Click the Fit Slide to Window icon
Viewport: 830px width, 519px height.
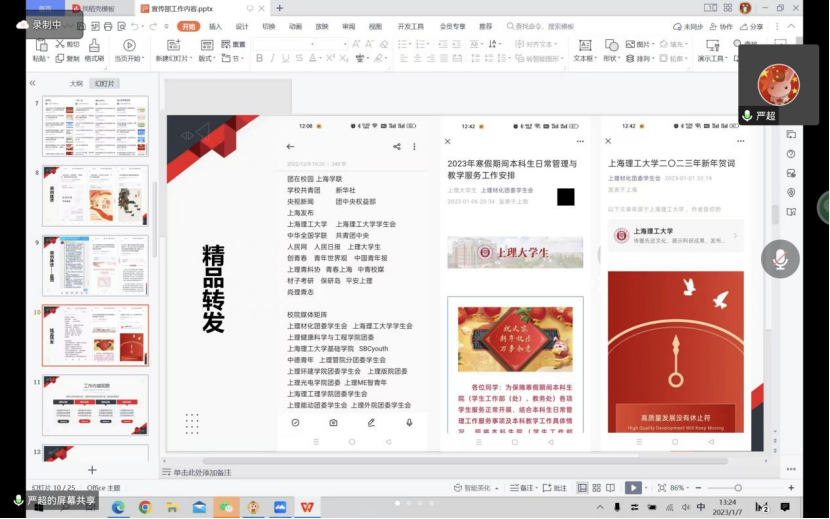point(662,488)
